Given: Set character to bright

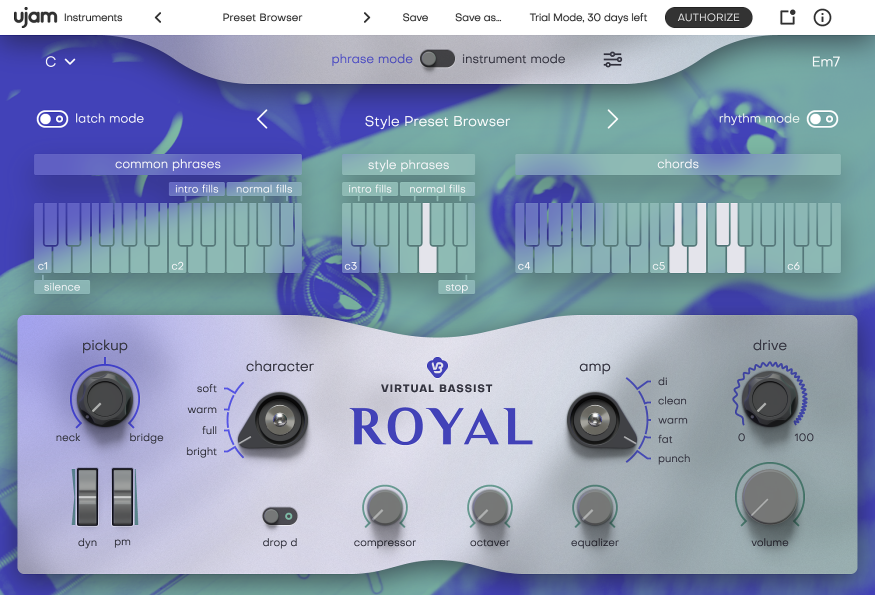Looking at the screenshot, I should click(x=201, y=452).
